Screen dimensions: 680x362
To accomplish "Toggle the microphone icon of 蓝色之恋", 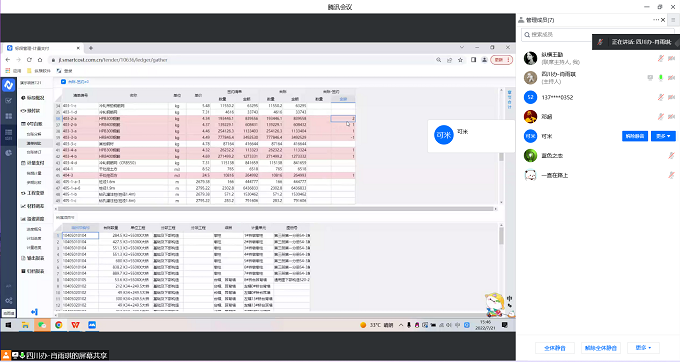I will click(671, 155).
